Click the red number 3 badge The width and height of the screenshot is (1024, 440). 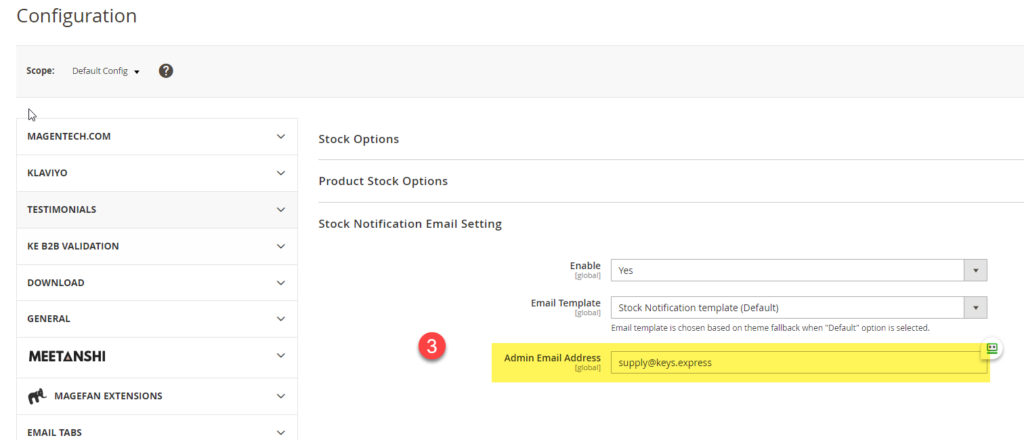point(430,348)
